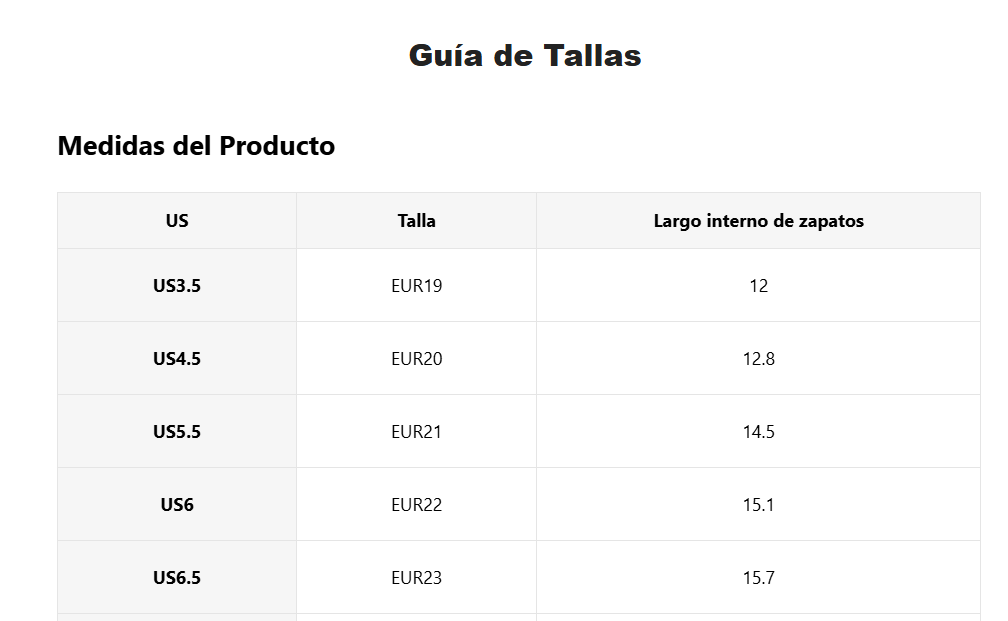
Task: Click the EUR19 size cell
Action: 417,285
